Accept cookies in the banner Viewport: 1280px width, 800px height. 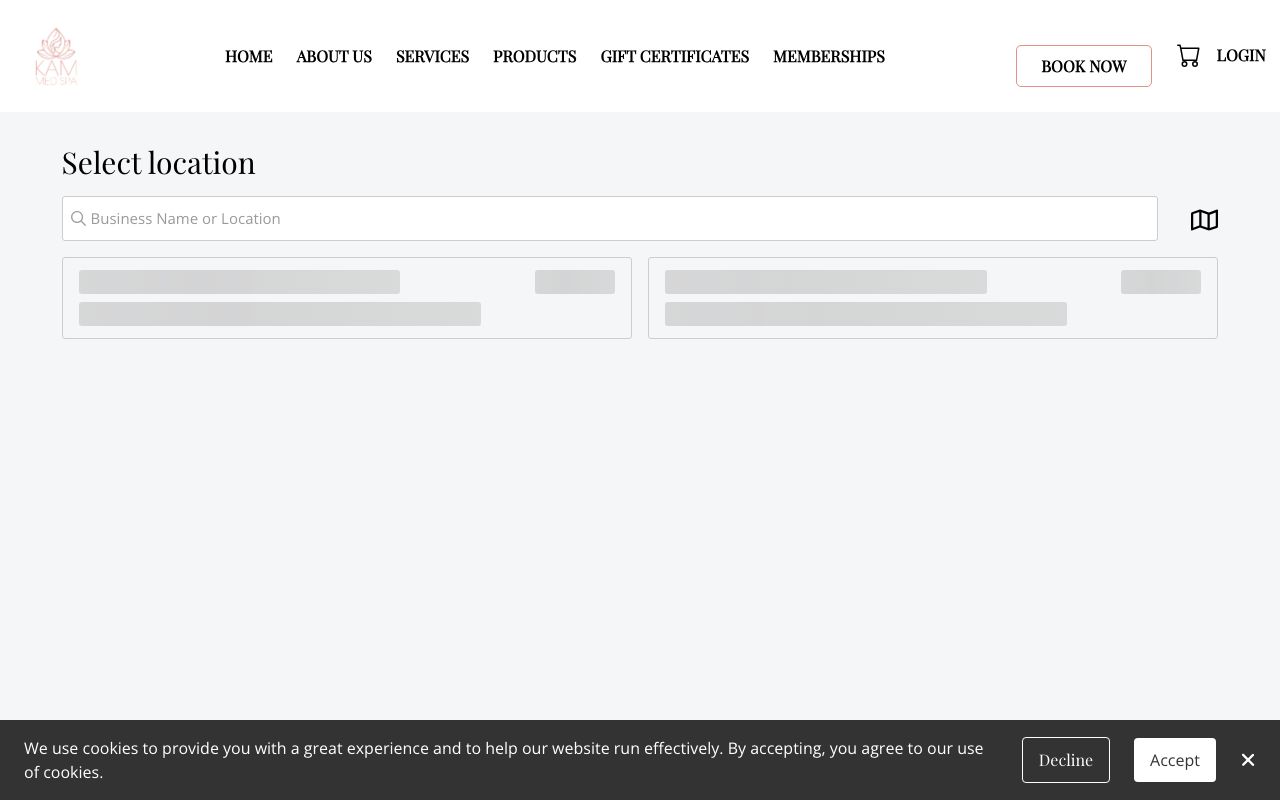pos(1174,760)
